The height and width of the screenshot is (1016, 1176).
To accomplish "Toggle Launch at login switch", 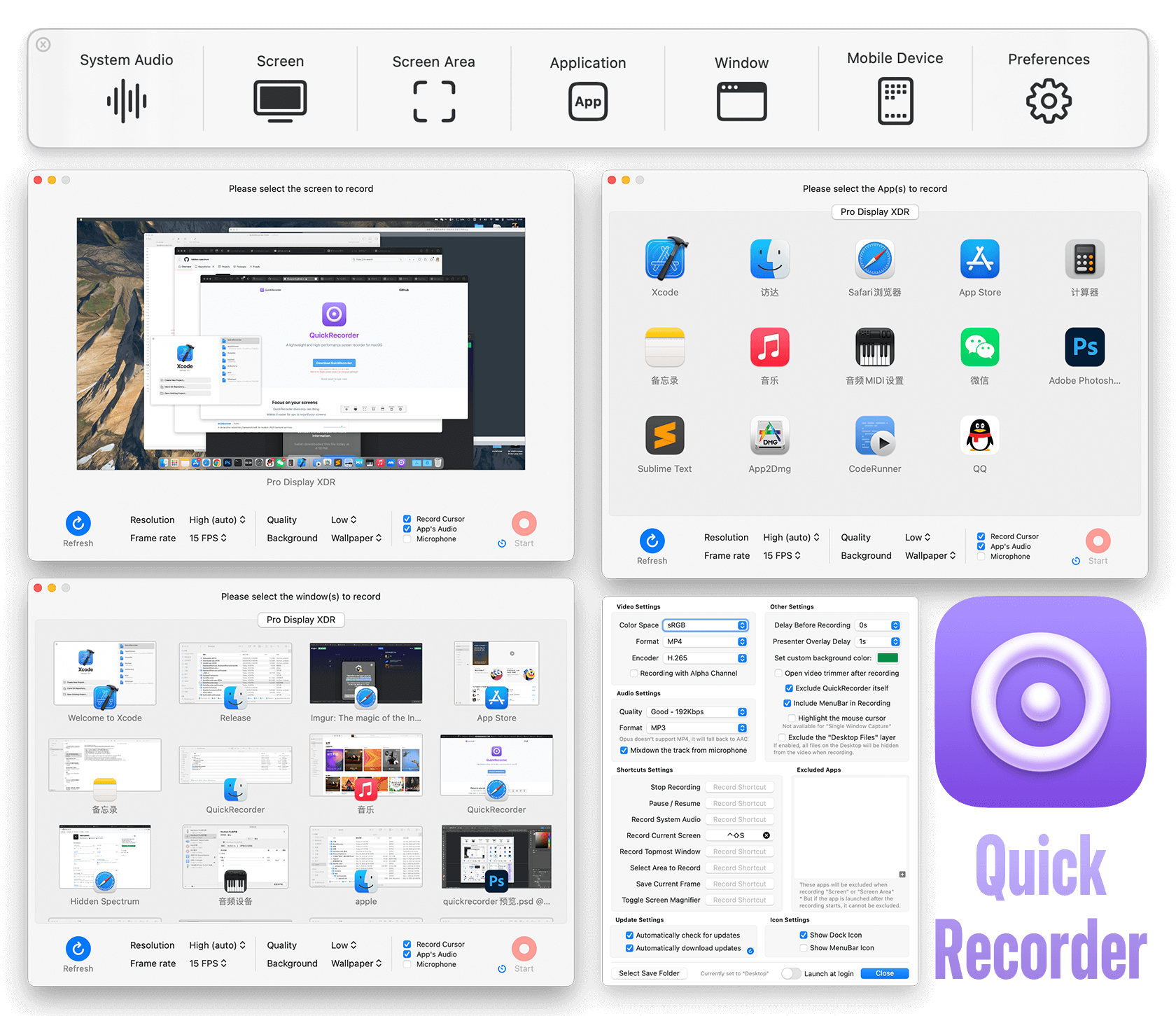I will coord(792,973).
